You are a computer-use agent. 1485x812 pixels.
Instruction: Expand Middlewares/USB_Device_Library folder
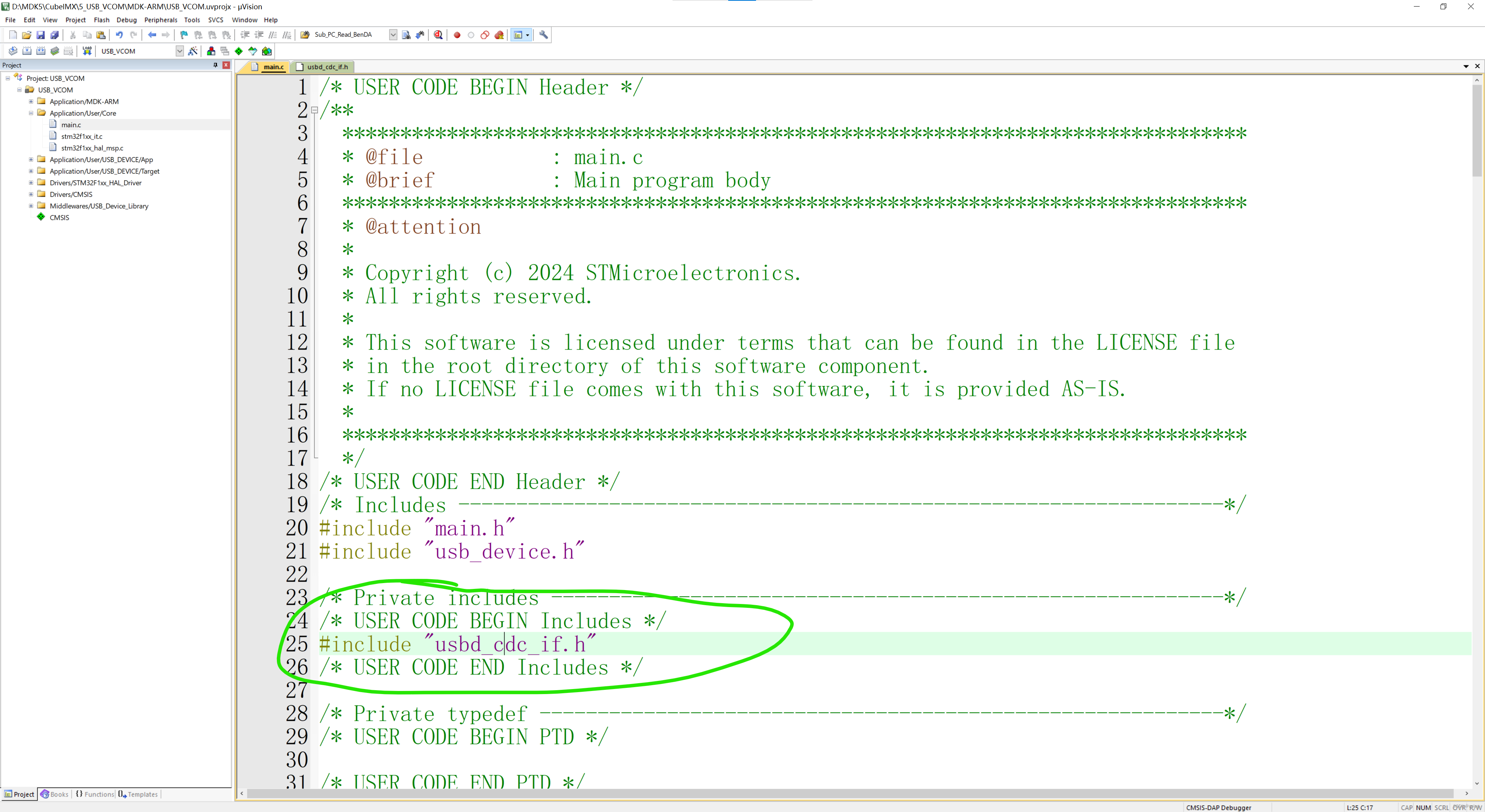[x=31, y=206]
